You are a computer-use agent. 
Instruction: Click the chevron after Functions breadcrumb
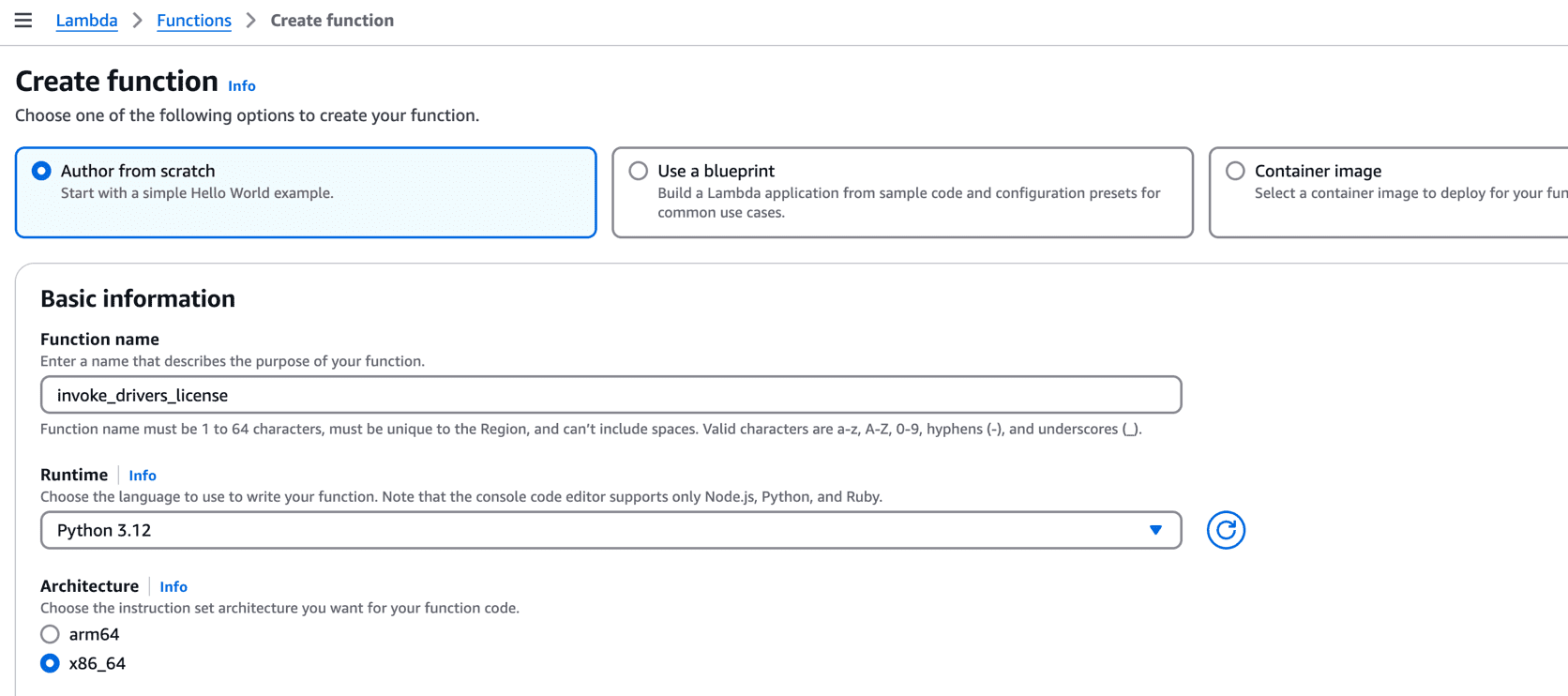click(251, 21)
